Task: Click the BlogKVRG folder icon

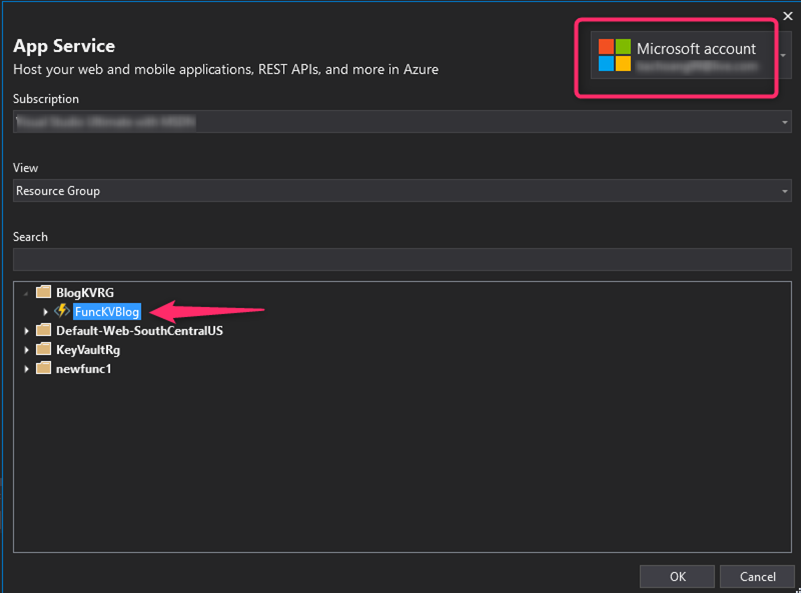Action: 43,292
